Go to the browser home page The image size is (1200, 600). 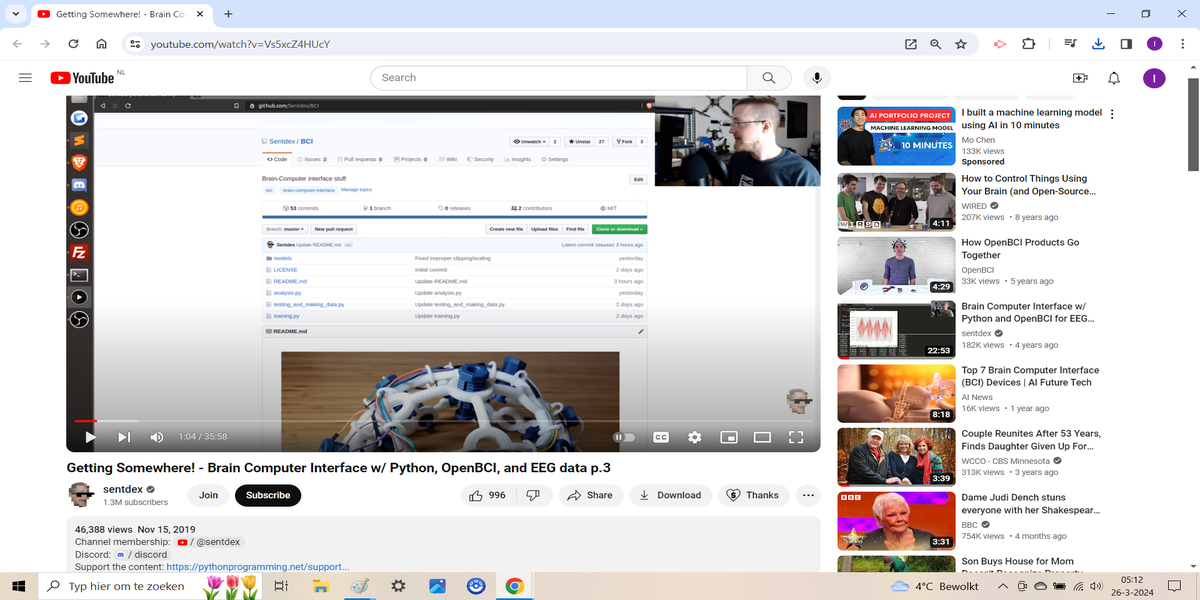[x=101, y=44]
